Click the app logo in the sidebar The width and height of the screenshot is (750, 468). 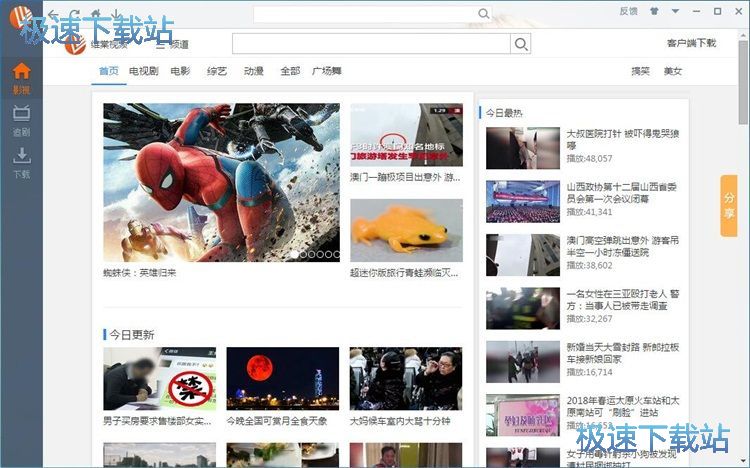tap(20, 18)
